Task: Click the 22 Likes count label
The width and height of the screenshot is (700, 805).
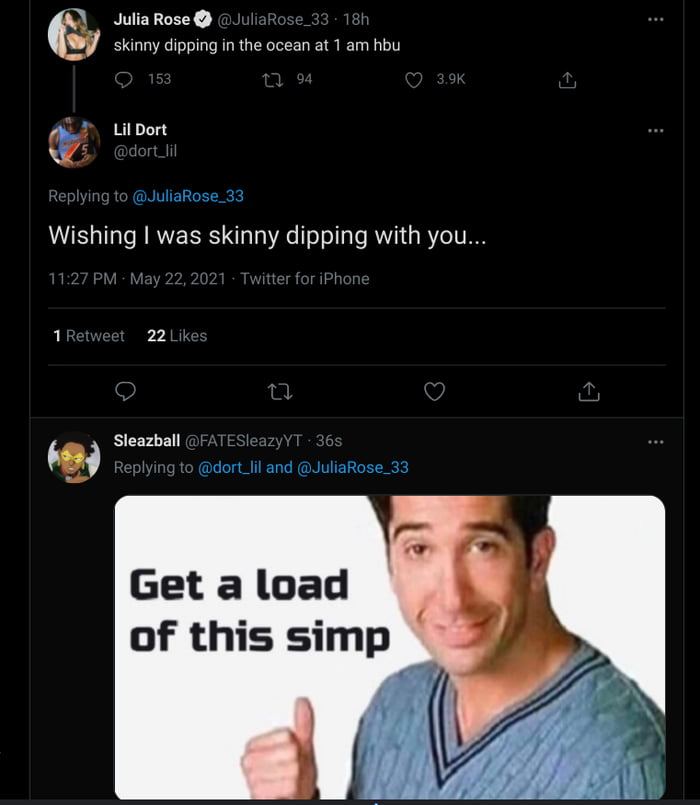Action: coord(177,336)
